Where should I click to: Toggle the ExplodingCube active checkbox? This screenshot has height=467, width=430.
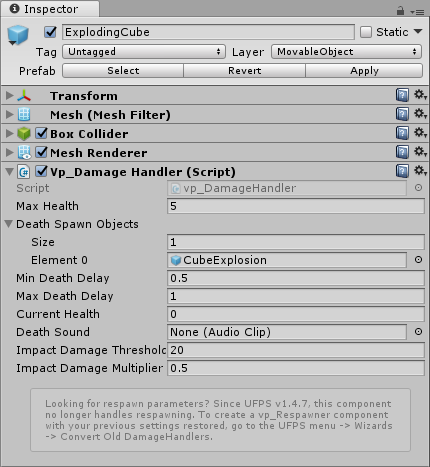tap(50, 32)
